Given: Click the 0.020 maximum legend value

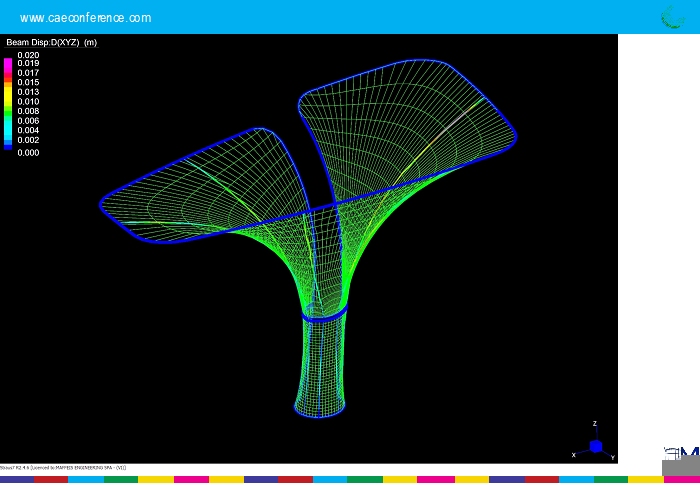Looking at the screenshot, I should click(x=28, y=55).
